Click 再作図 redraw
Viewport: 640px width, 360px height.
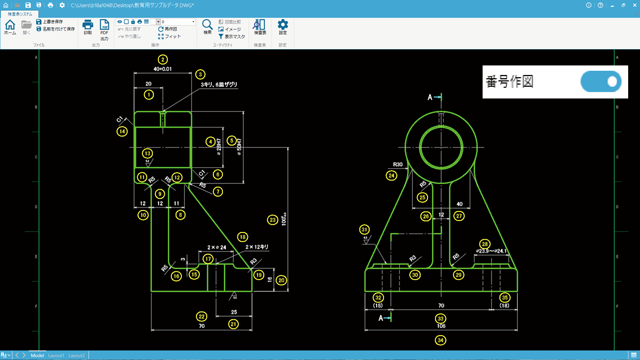[168, 29]
